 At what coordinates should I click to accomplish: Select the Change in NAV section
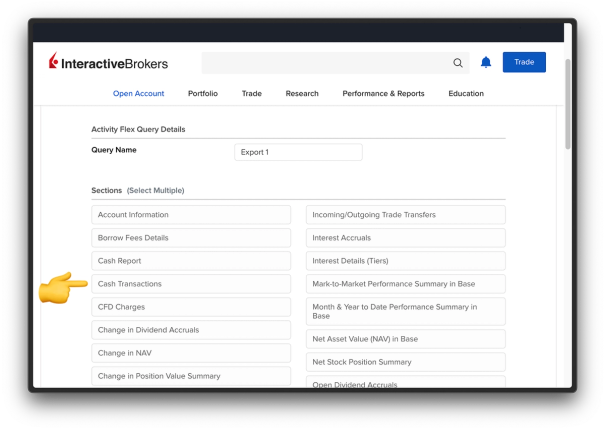click(191, 353)
